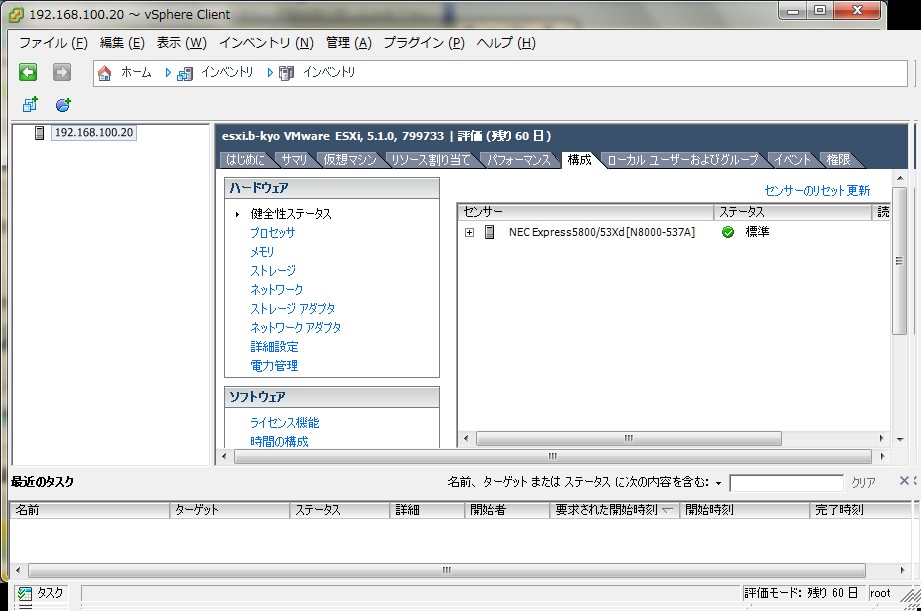Viewport: 921px width, 611px height.
Task: Click sensor list horizontal scrollbar thumb
Action: pyautogui.click(x=628, y=438)
